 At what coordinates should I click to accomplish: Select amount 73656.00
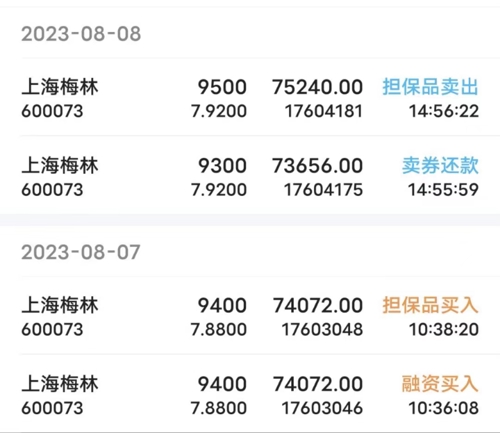(x=317, y=166)
